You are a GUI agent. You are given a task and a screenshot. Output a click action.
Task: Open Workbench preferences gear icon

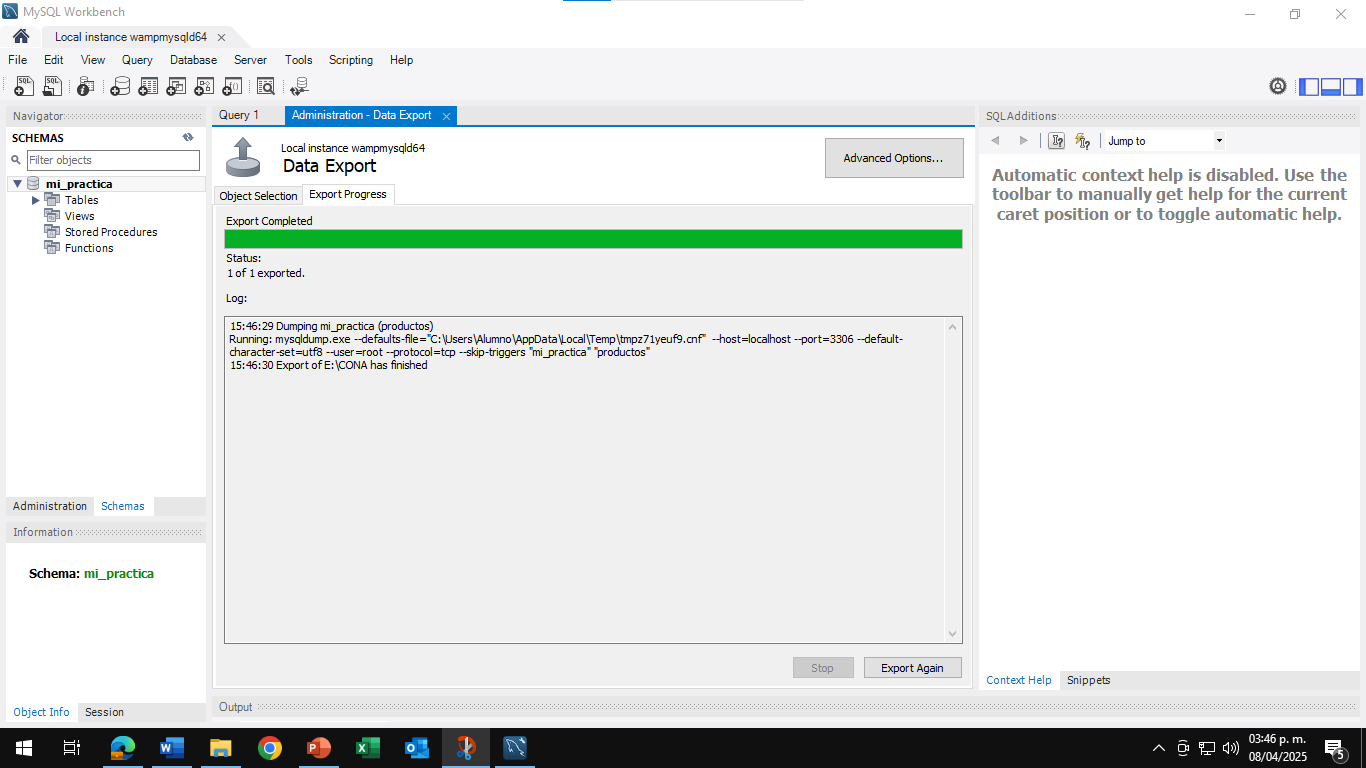[1278, 86]
